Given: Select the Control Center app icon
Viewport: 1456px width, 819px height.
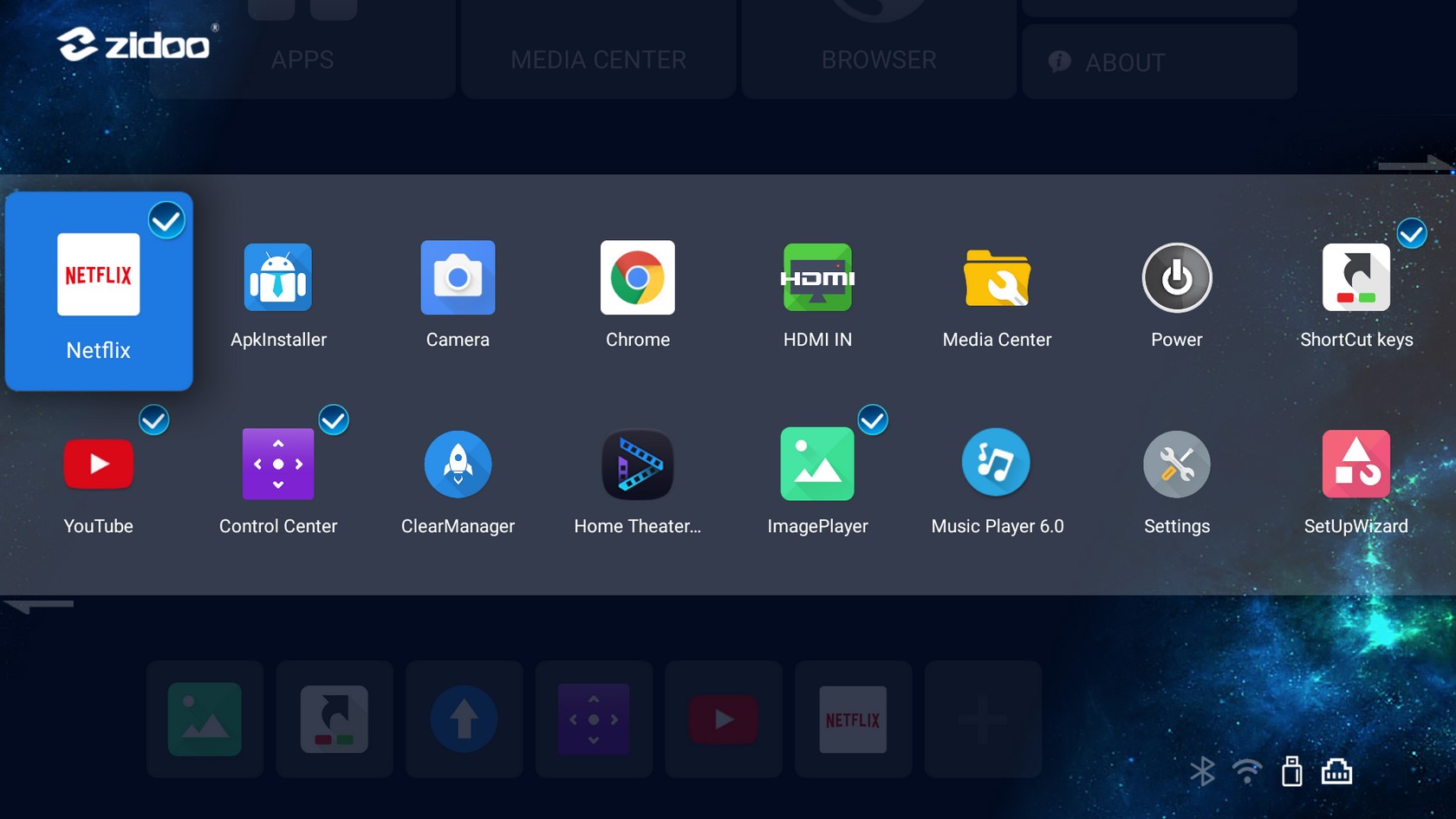Looking at the screenshot, I should point(278,464).
